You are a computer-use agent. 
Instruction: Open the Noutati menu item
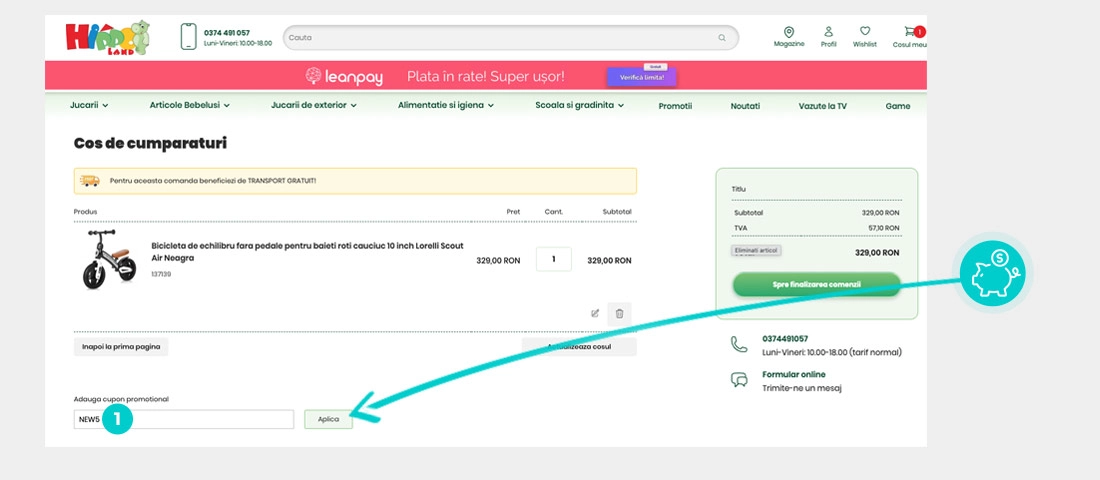point(745,106)
